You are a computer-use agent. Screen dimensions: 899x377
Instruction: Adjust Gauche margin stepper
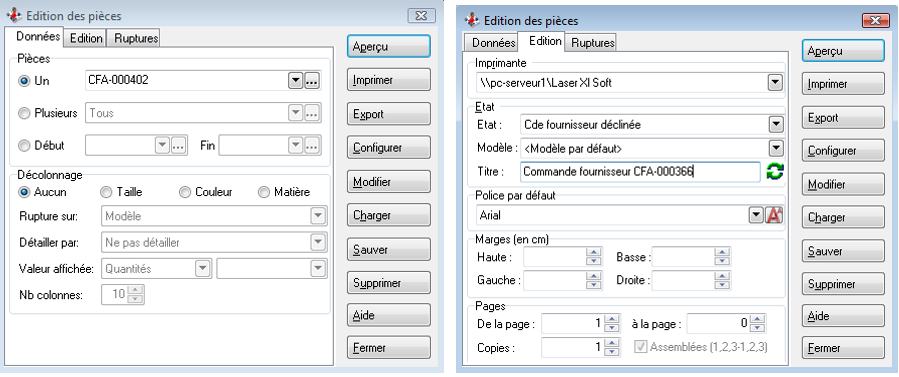point(593,281)
